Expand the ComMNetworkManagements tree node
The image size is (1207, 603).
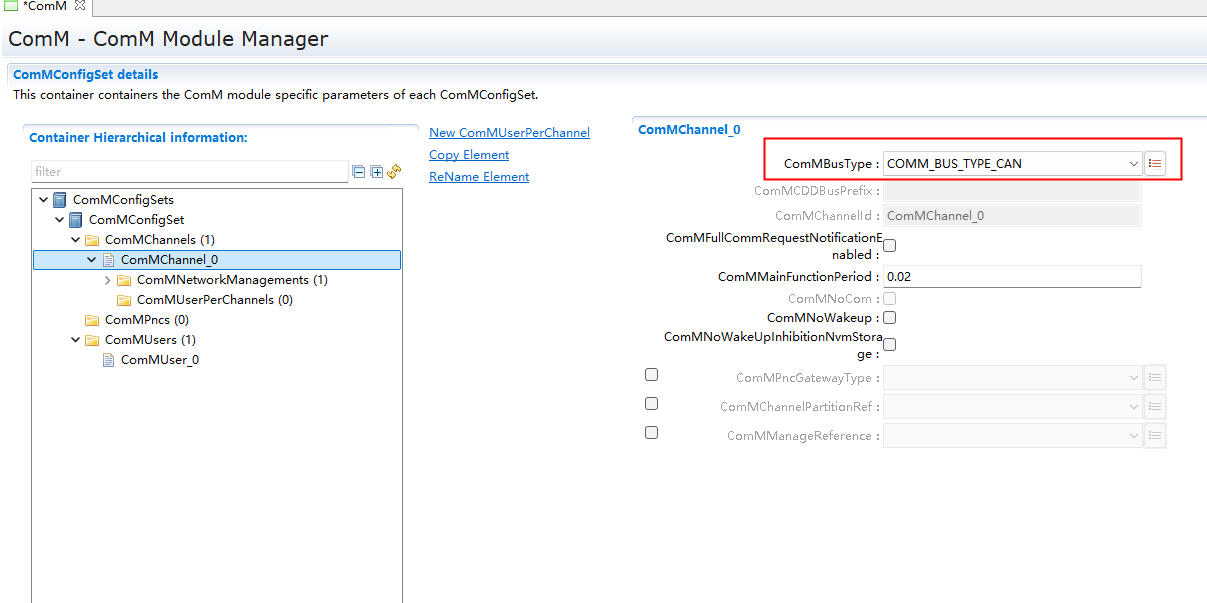coord(108,280)
